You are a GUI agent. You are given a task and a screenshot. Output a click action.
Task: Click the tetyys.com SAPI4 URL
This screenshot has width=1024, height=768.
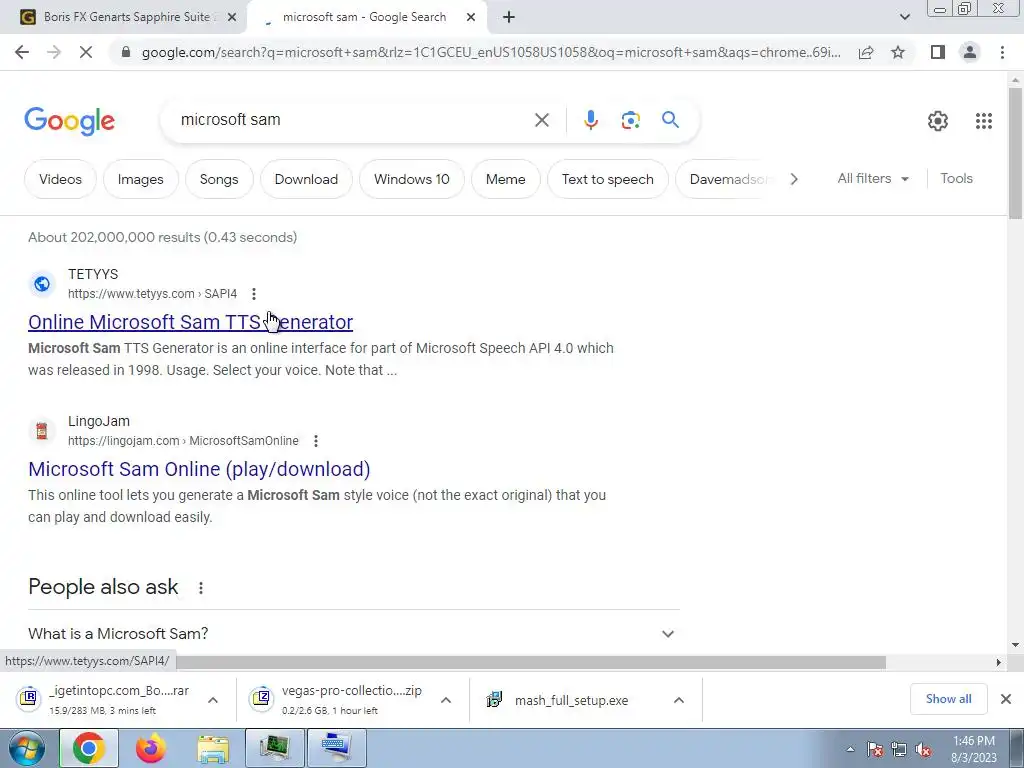(x=152, y=294)
